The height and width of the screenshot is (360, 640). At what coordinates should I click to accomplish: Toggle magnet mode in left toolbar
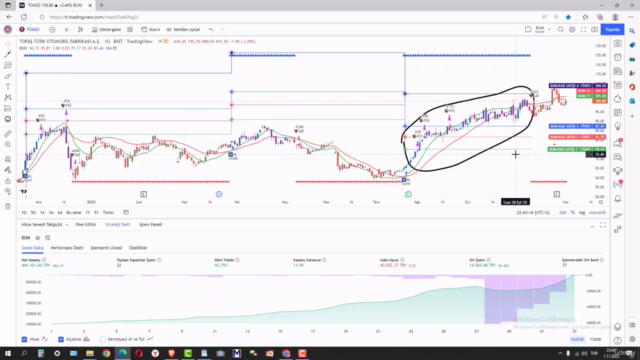click(x=8, y=159)
